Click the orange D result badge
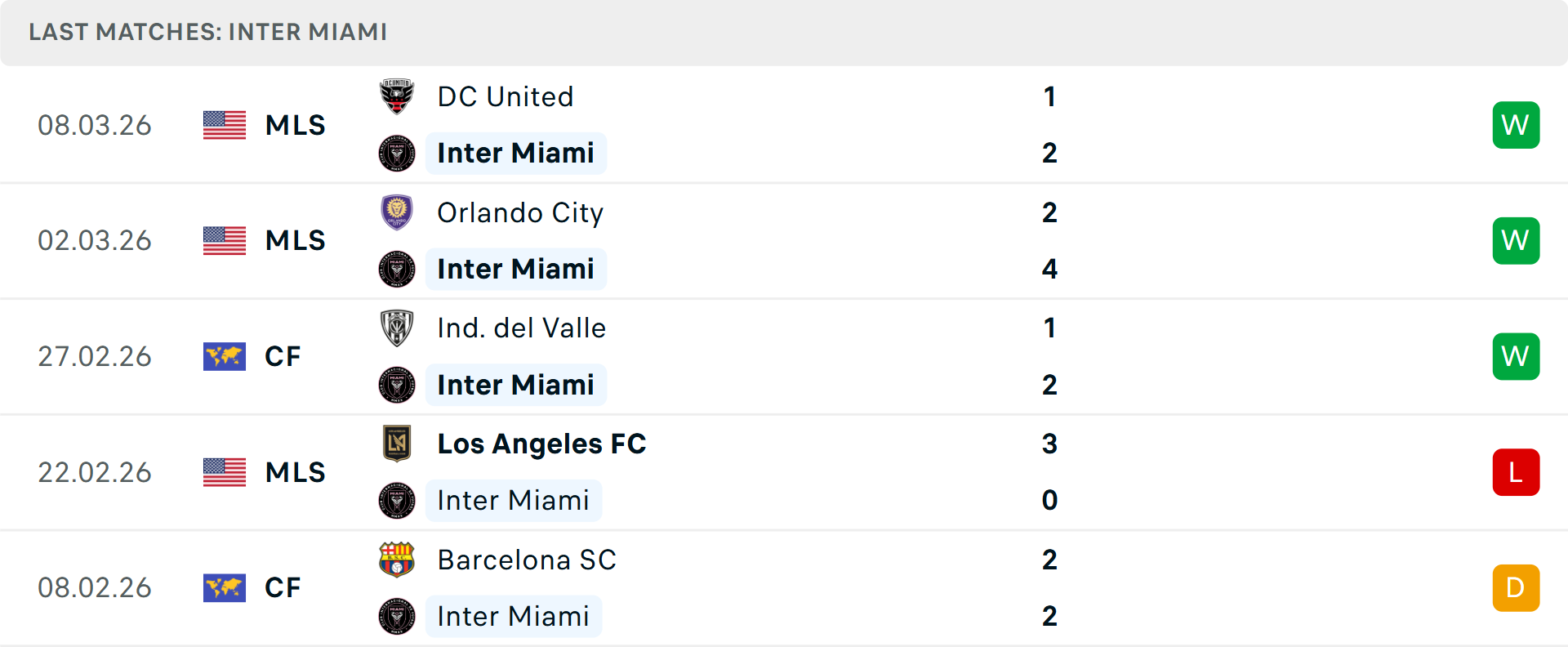The width and height of the screenshot is (1568, 647). [x=1516, y=587]
